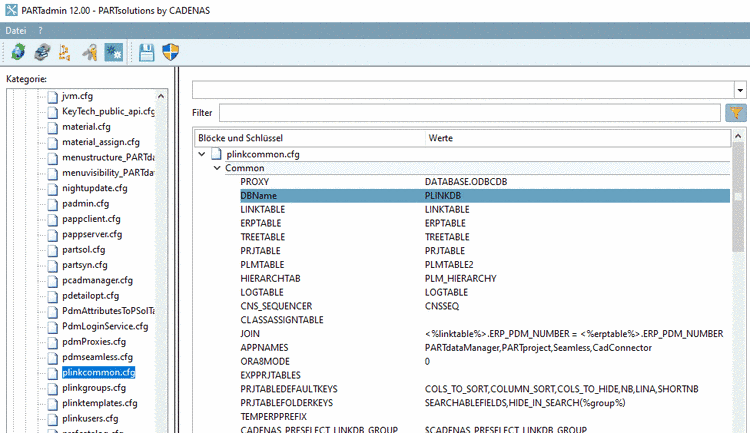Click the APPNAMES value listing PARTdataManager

[538, 348]
